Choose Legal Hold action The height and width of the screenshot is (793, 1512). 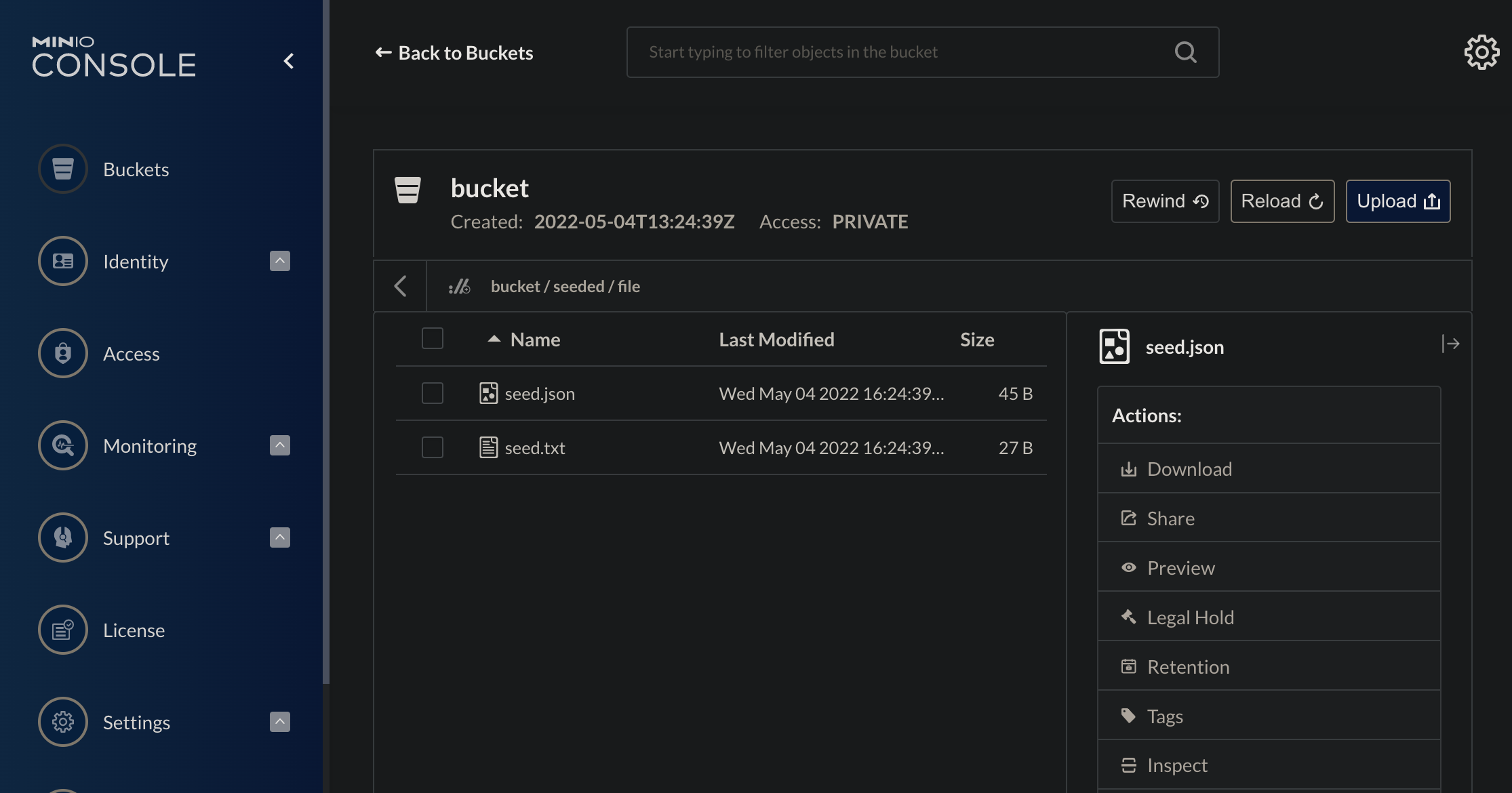pyautogui.click(x=1190, y=617)
